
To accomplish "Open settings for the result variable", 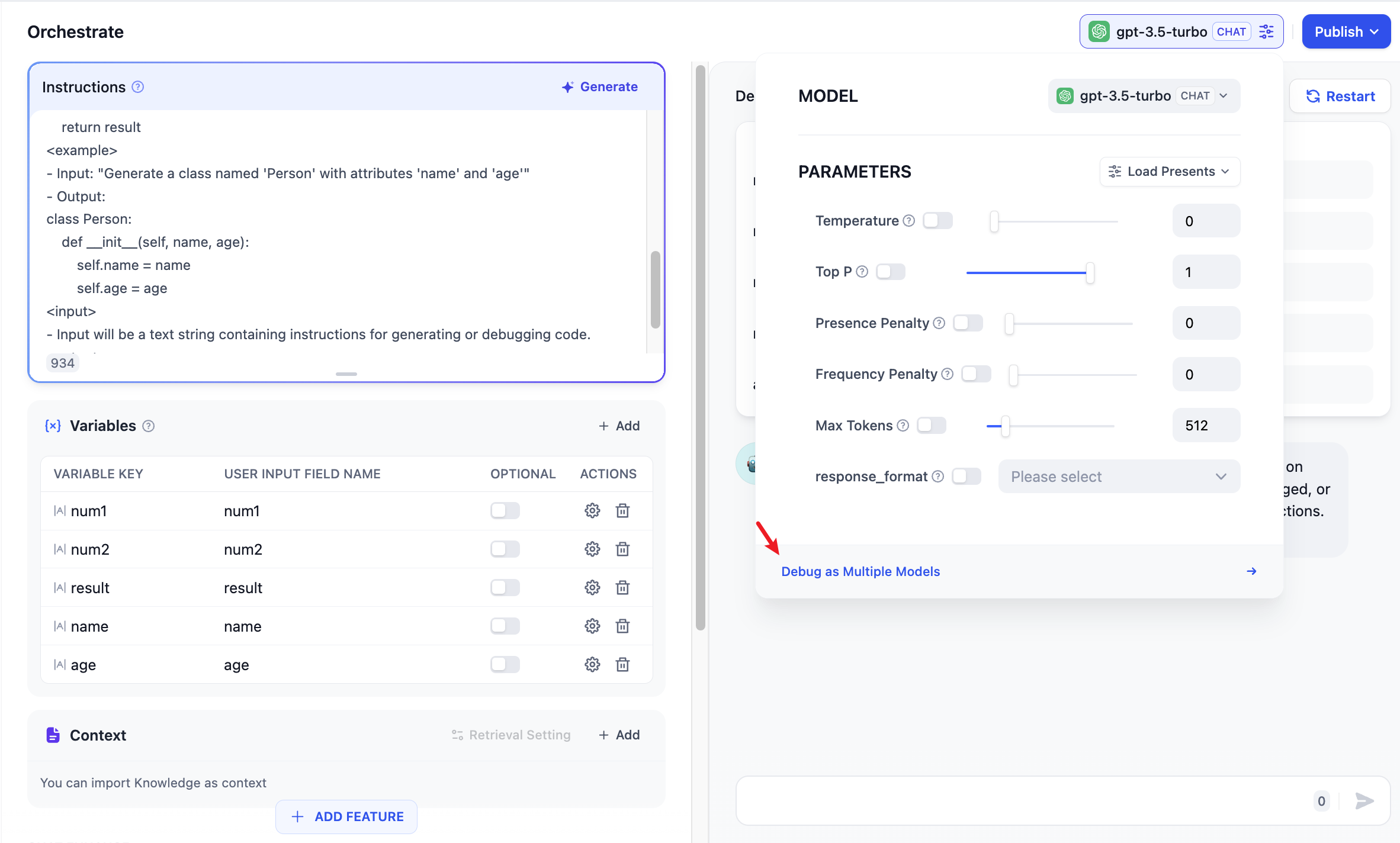I will [x=592, y=588].
